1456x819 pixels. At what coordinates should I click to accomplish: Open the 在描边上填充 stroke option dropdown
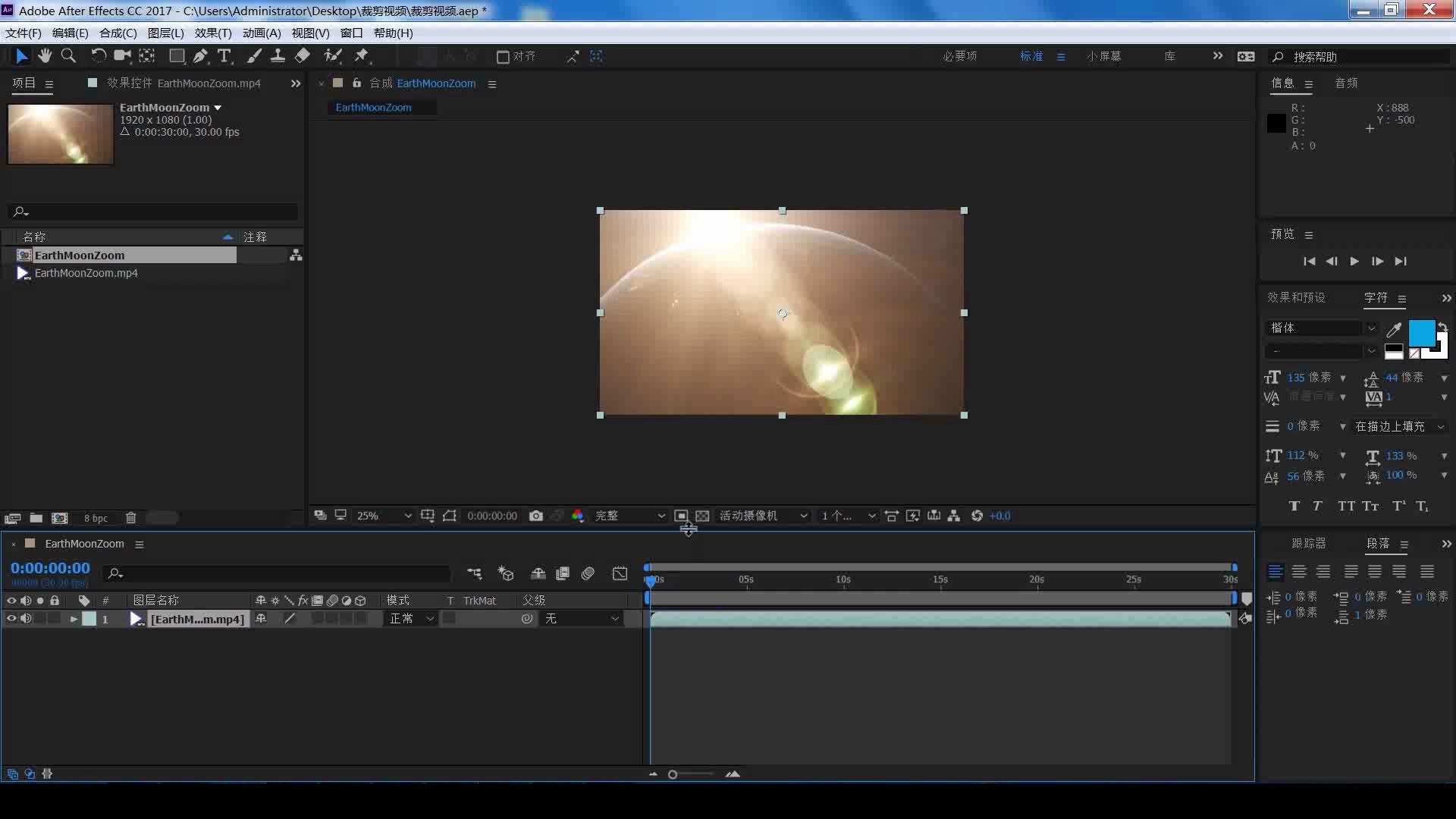tap(1400, 426)
